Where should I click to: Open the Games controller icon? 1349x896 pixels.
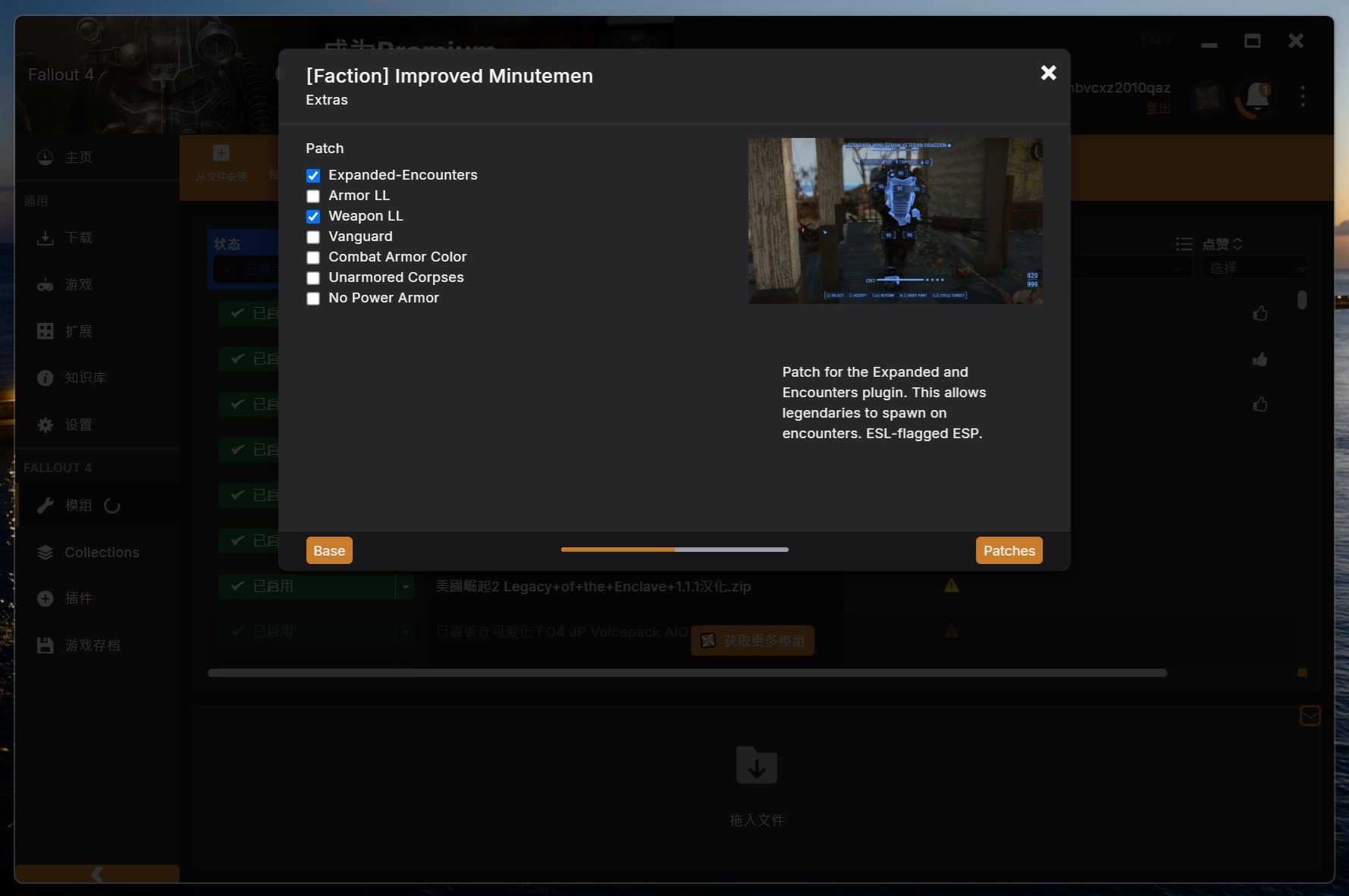click(x=45, y=285)
